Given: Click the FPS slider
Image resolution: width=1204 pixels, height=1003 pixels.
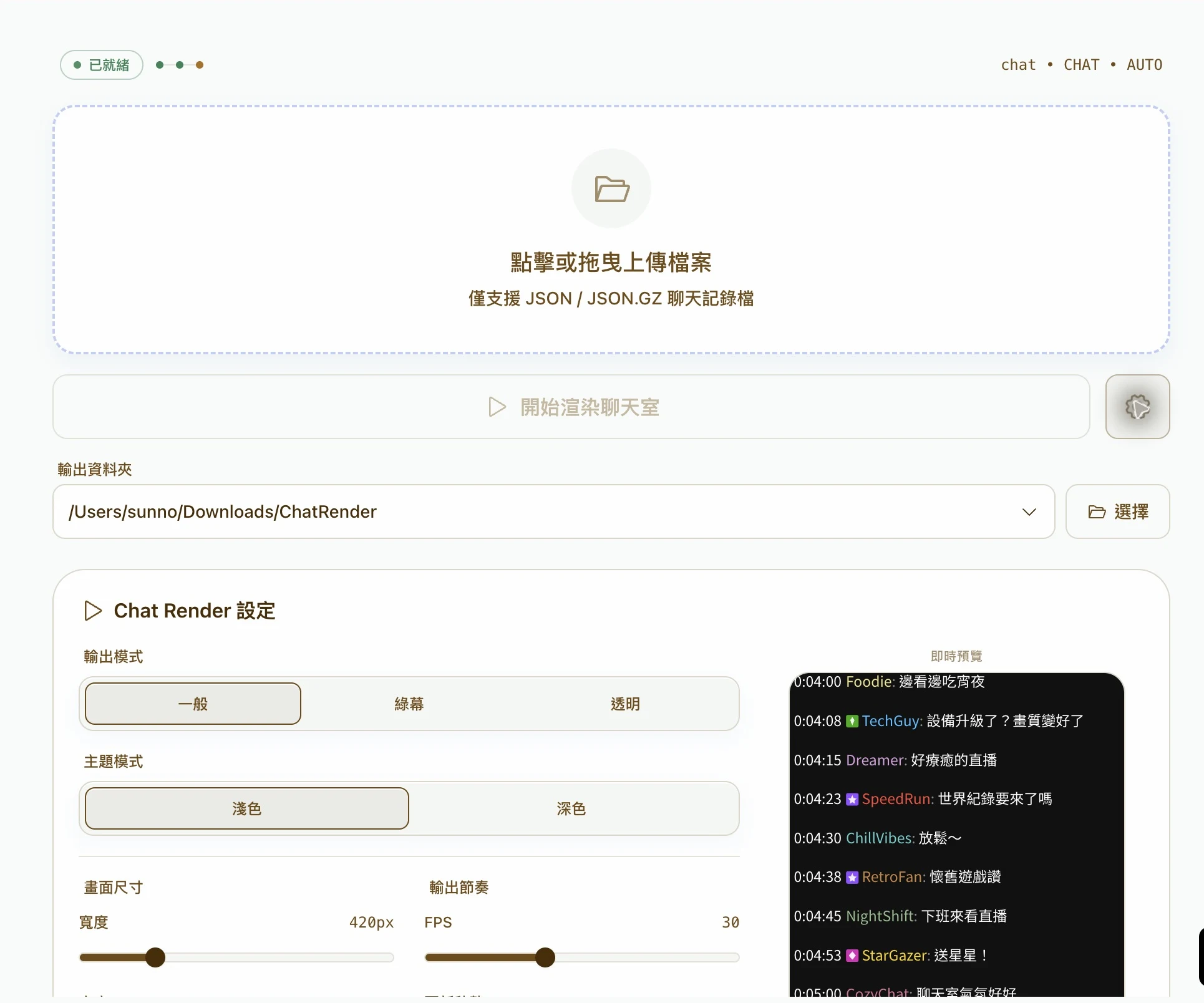Looking at the screenshot, I should [x=582, y=957].
